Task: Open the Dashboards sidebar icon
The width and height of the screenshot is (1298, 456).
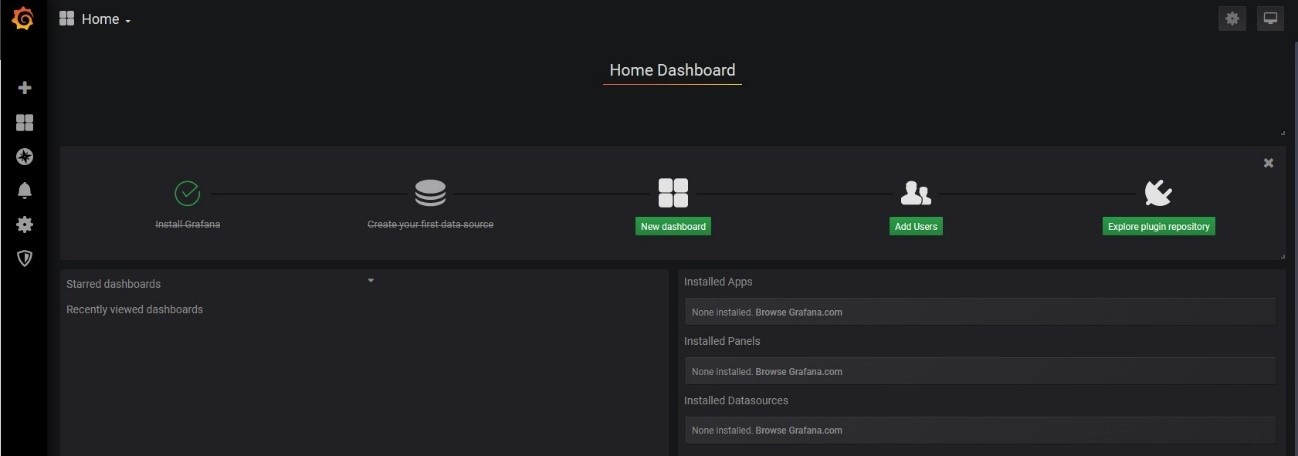Action: point(25,122)
